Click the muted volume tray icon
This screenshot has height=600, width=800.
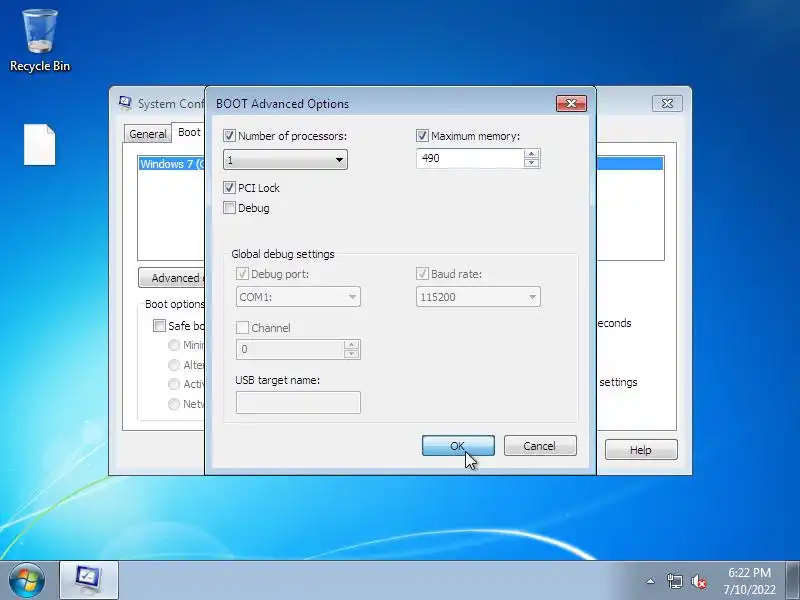698,581
